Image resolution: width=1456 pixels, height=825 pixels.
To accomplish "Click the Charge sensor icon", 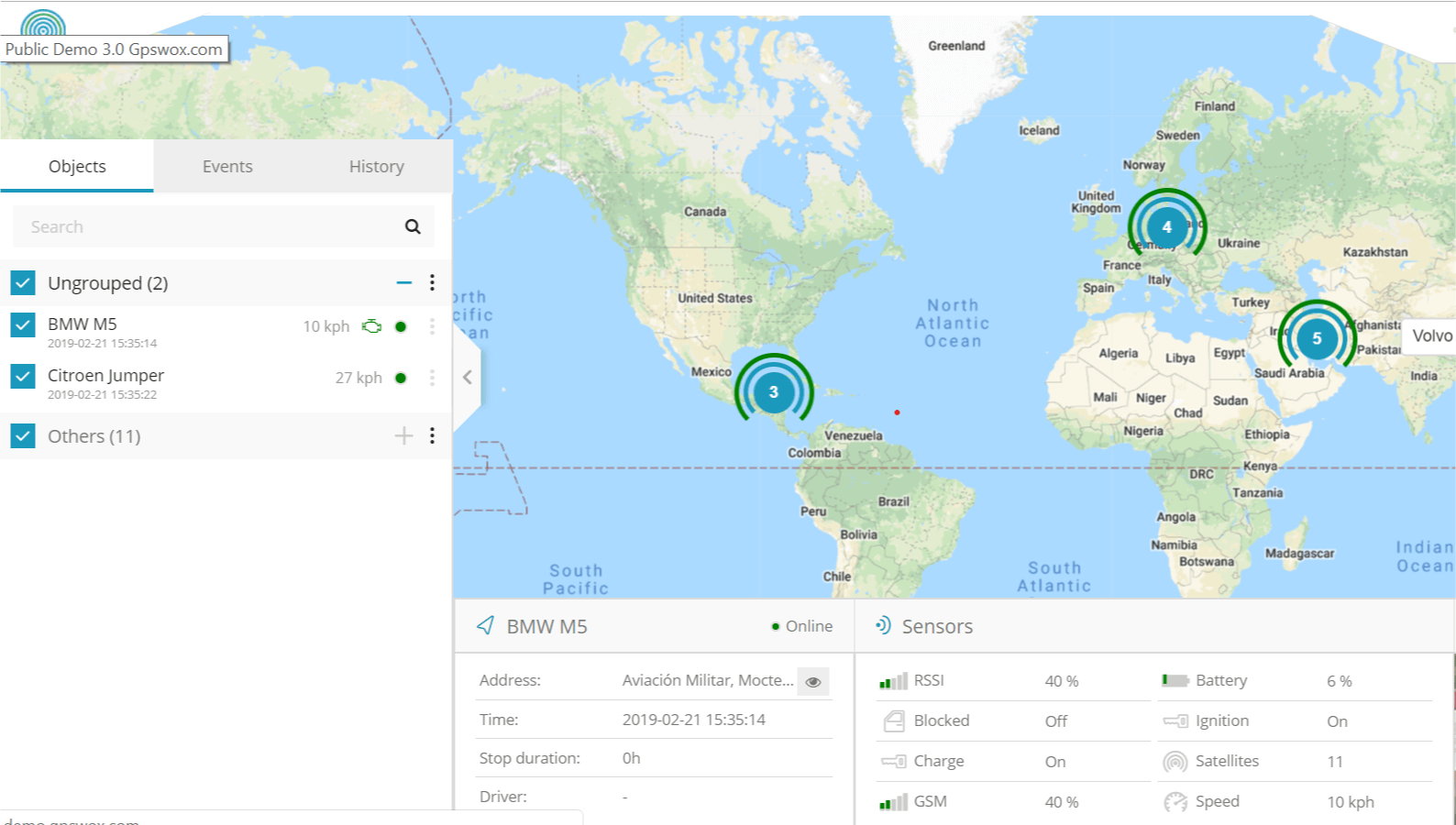I will 894,761.
